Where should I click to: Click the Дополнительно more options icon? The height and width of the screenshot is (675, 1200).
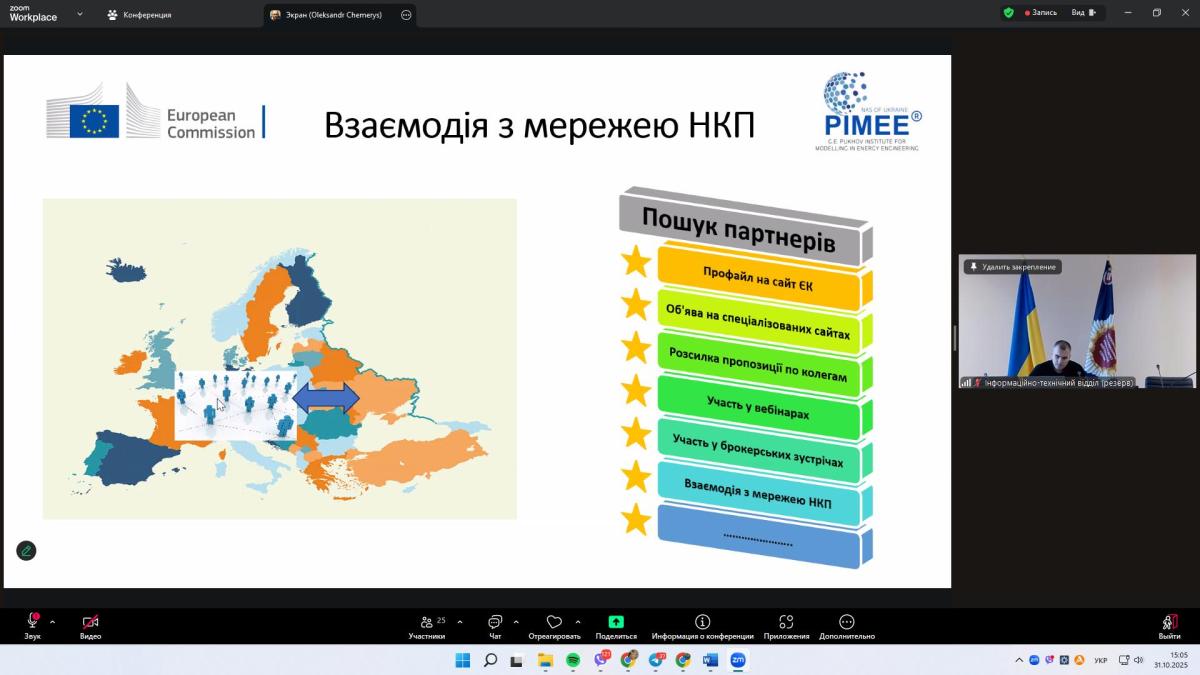(x=847, y=626)
